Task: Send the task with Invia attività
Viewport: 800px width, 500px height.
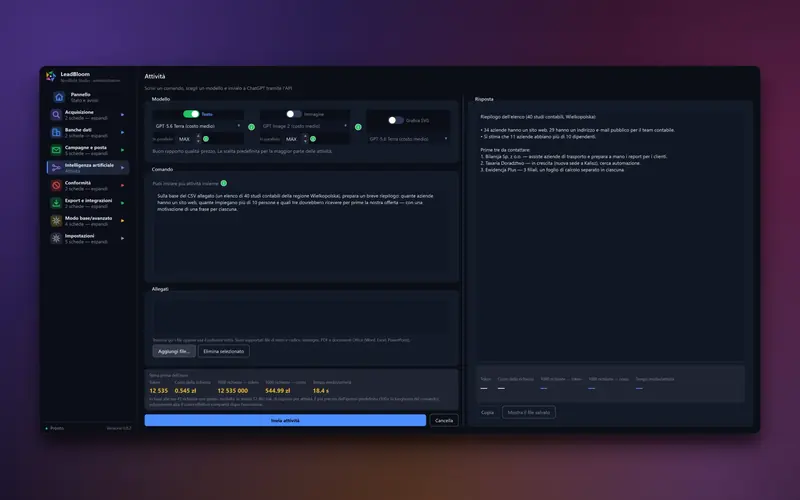Action: click(285, 420)
